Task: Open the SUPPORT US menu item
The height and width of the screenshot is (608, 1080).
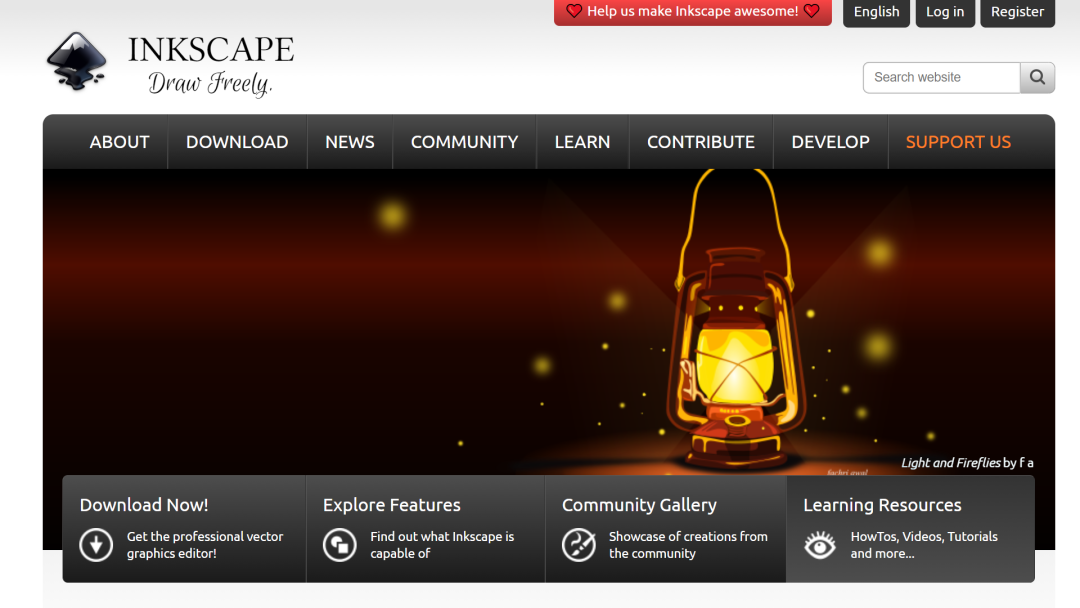Action: (x=958, y=142)
